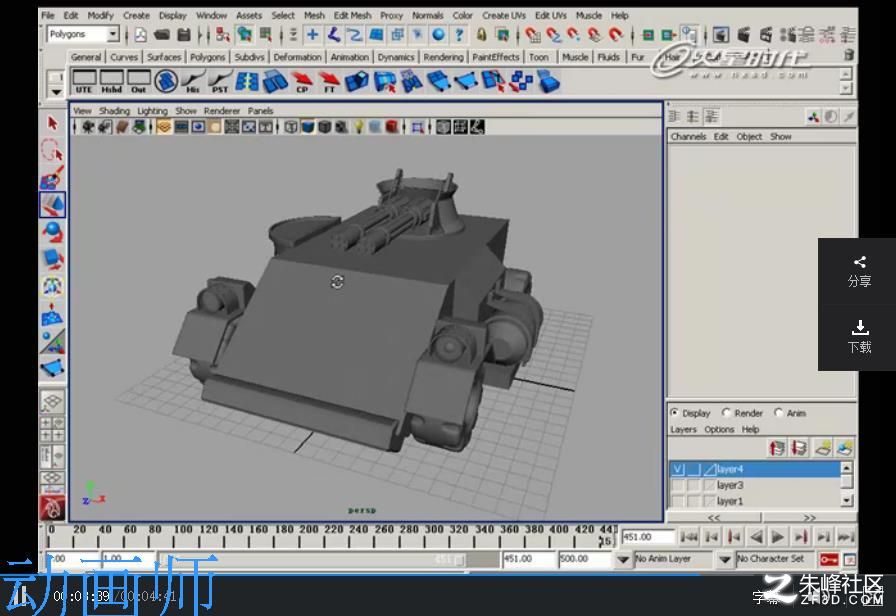The width and height of the screenshot is (896, 616).
Task: Click the question mark help icon
Action: (459, 35)
